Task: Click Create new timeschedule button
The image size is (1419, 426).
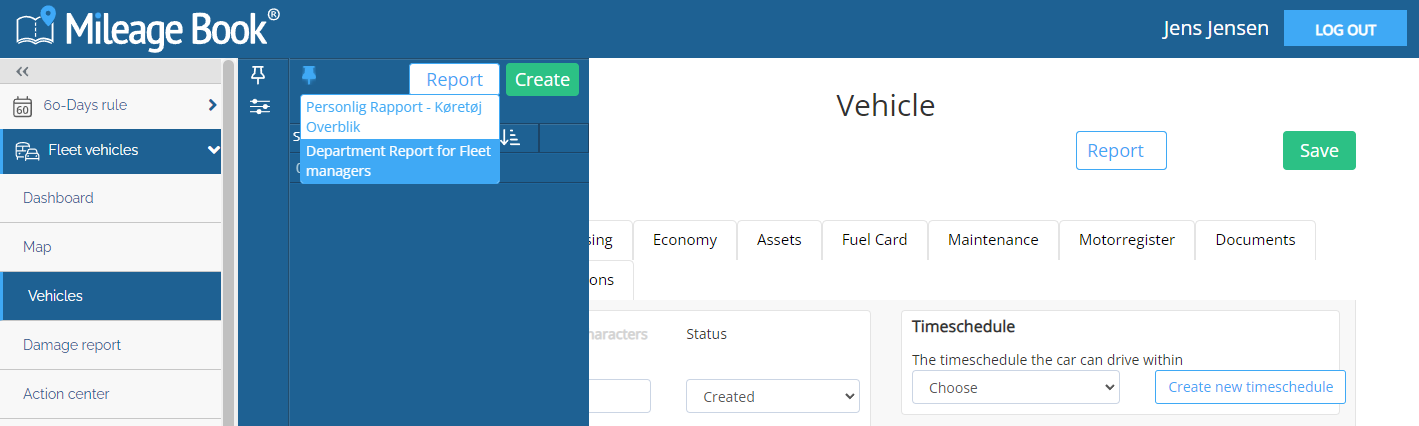Action: (1250, 387)
